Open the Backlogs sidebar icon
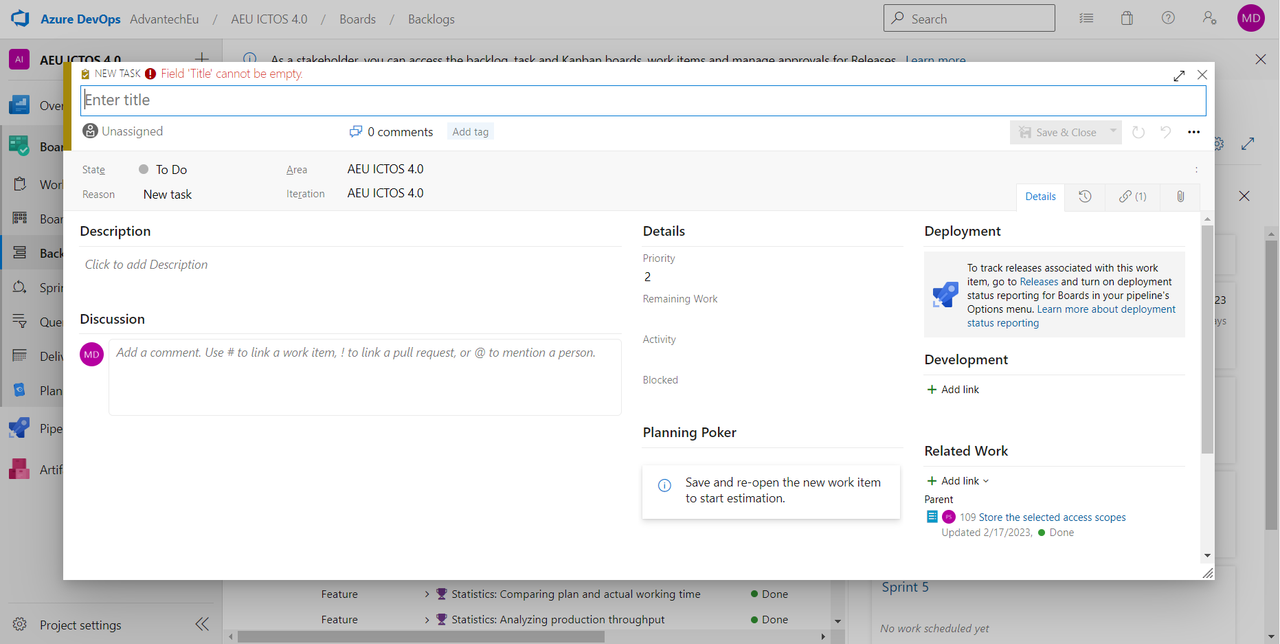 coord(20,253)
